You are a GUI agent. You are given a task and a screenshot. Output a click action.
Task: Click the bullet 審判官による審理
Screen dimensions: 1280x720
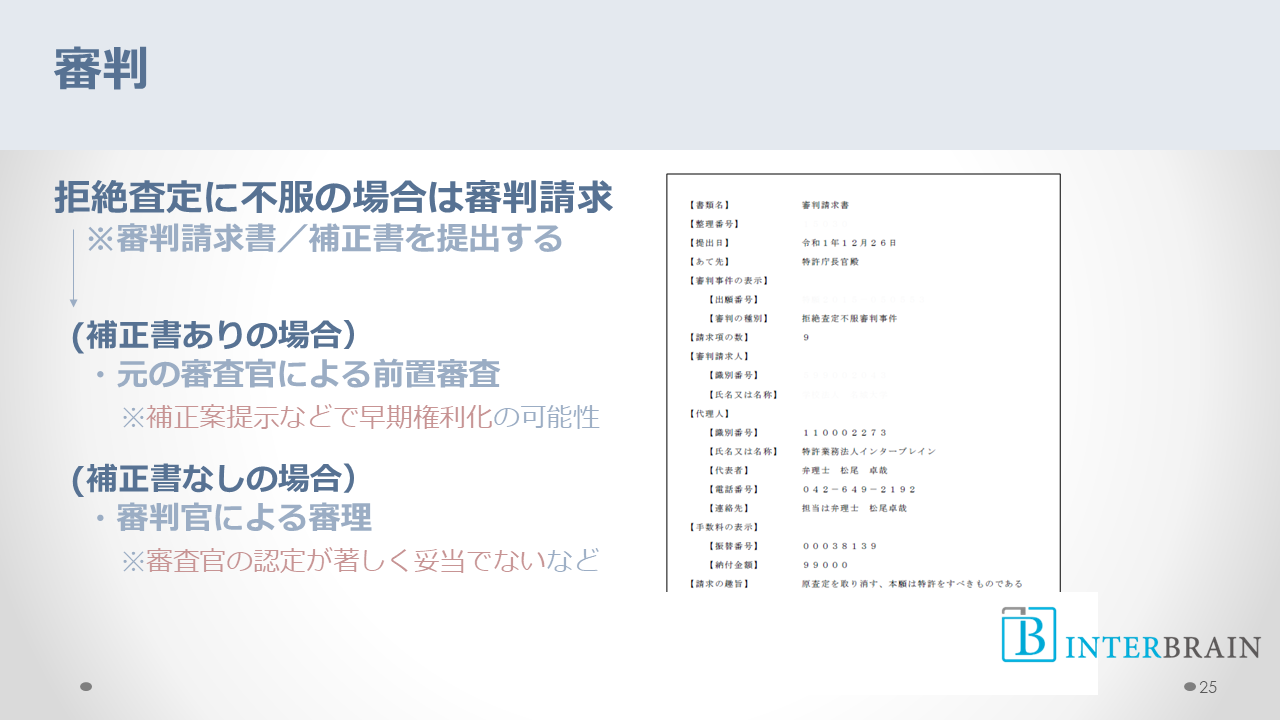[x=234, y=518]
